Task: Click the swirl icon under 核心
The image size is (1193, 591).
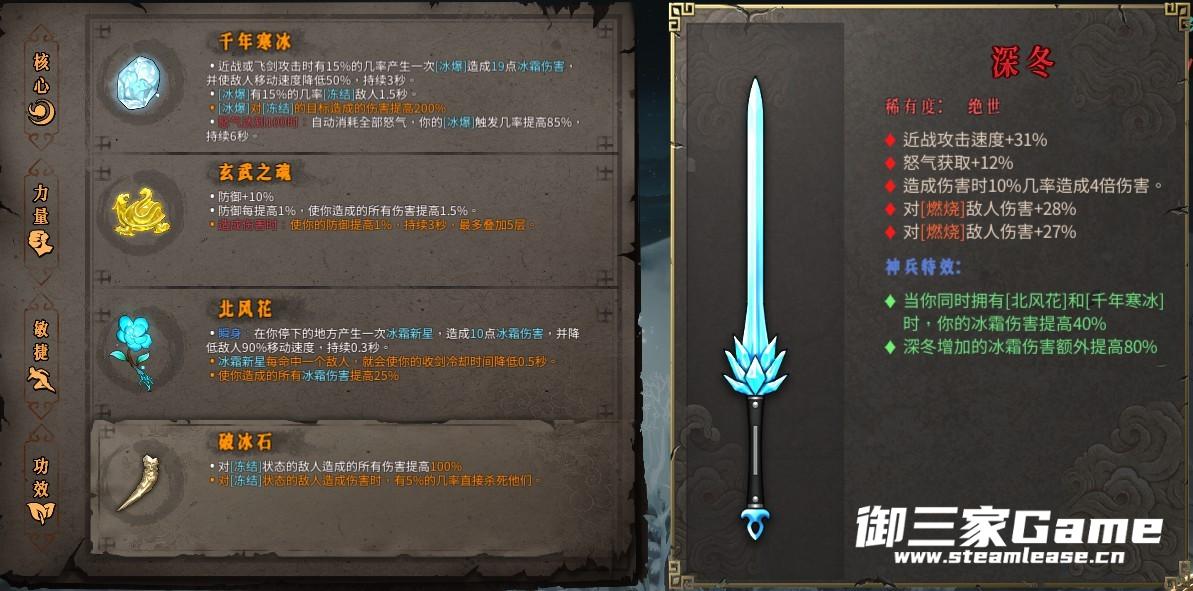Action: pyautogui.click(x=41, y=113)
